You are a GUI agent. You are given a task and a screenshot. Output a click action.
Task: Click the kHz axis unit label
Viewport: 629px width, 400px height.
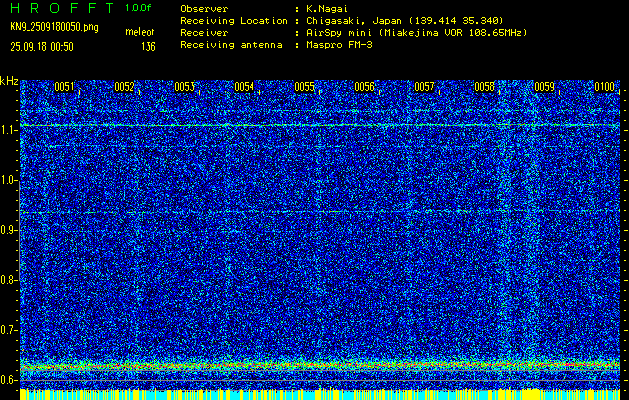(9, 81)
